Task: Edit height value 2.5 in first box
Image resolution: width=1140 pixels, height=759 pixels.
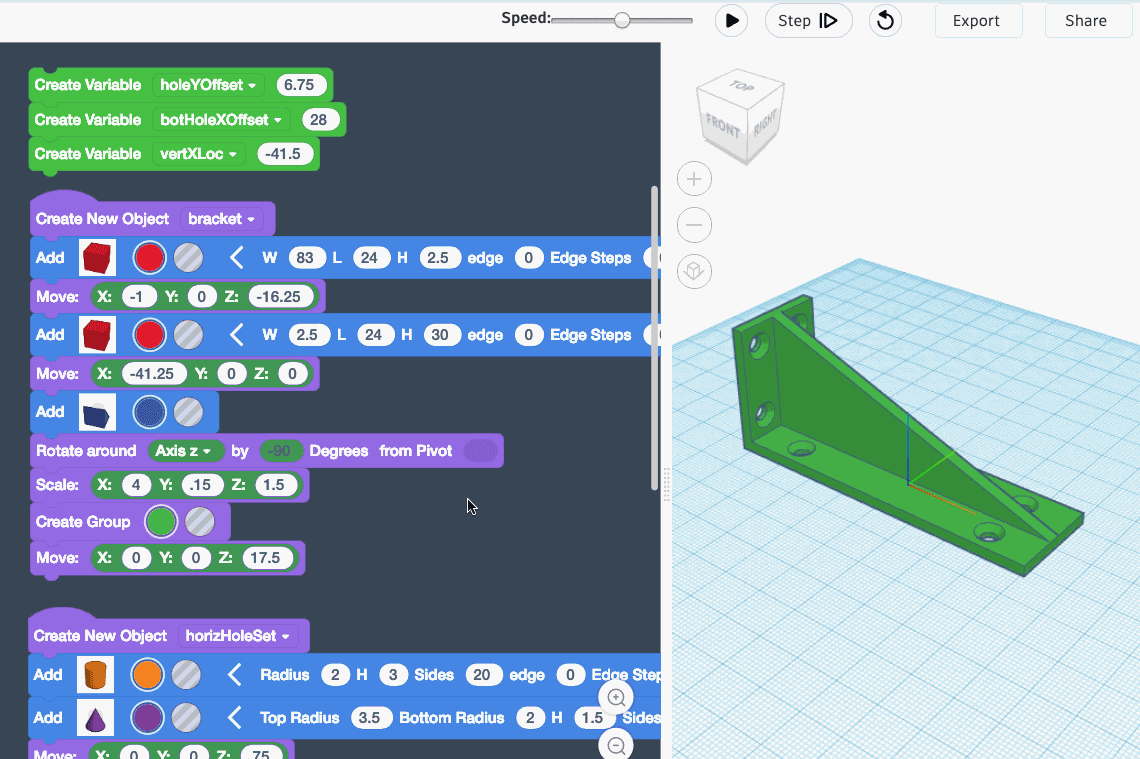Action: click(438, 258)
